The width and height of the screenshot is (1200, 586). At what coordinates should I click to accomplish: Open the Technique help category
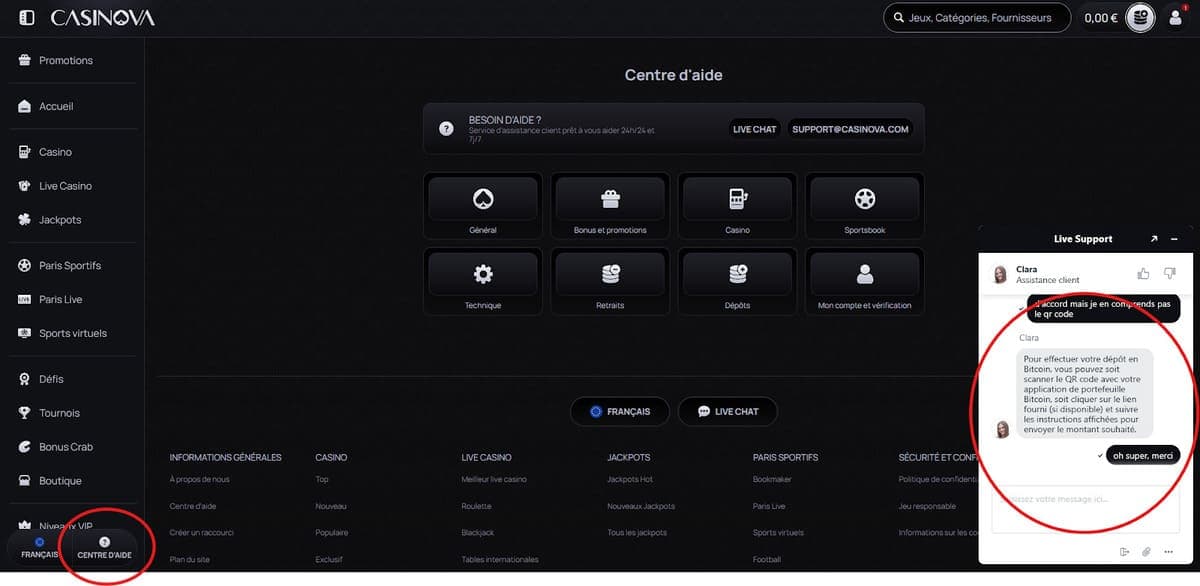pyautogui.click(x=483, y=282)
